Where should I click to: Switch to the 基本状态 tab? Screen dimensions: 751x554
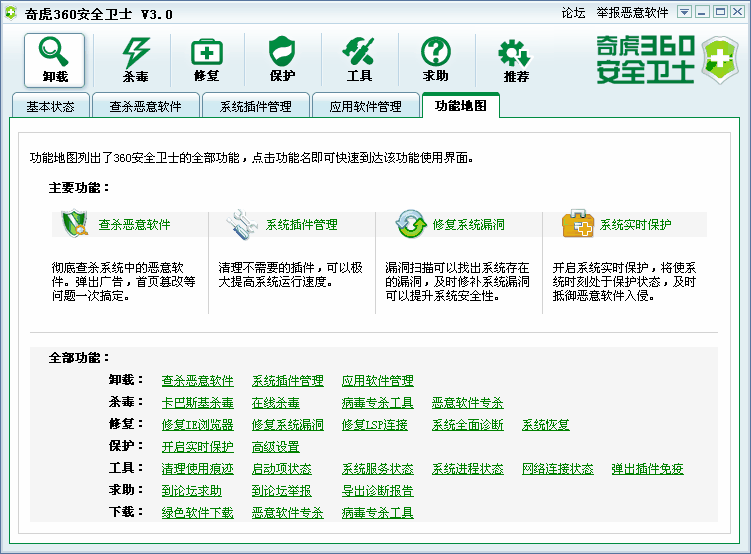click(x=50, y=106)
